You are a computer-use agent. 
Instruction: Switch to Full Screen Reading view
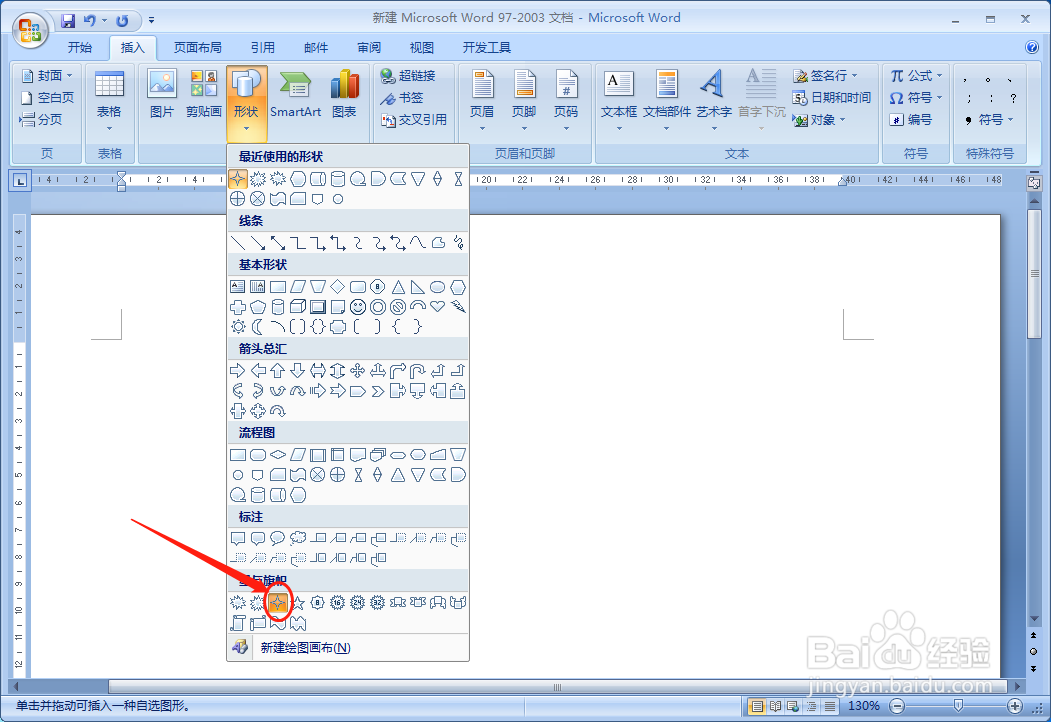(x=776, y=706)
